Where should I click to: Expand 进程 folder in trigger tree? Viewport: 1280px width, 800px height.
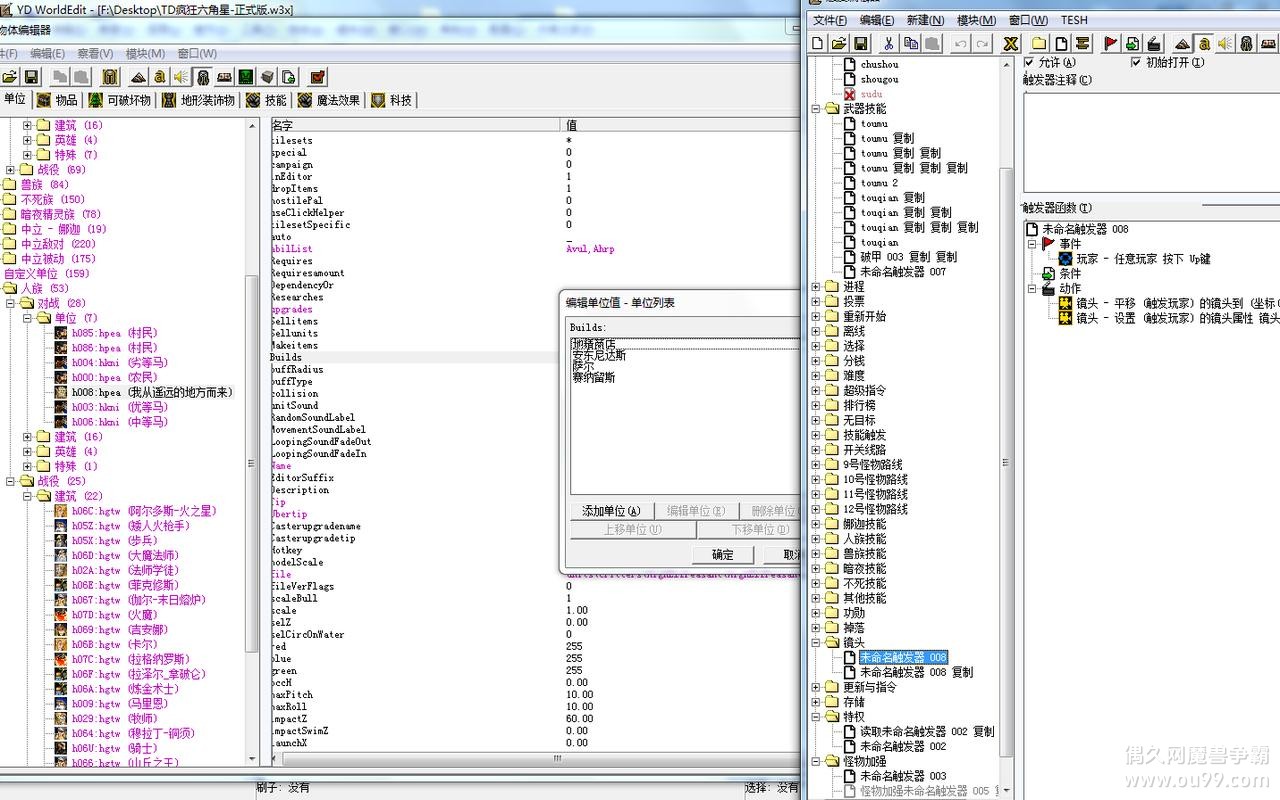click(x=816, y=287)
